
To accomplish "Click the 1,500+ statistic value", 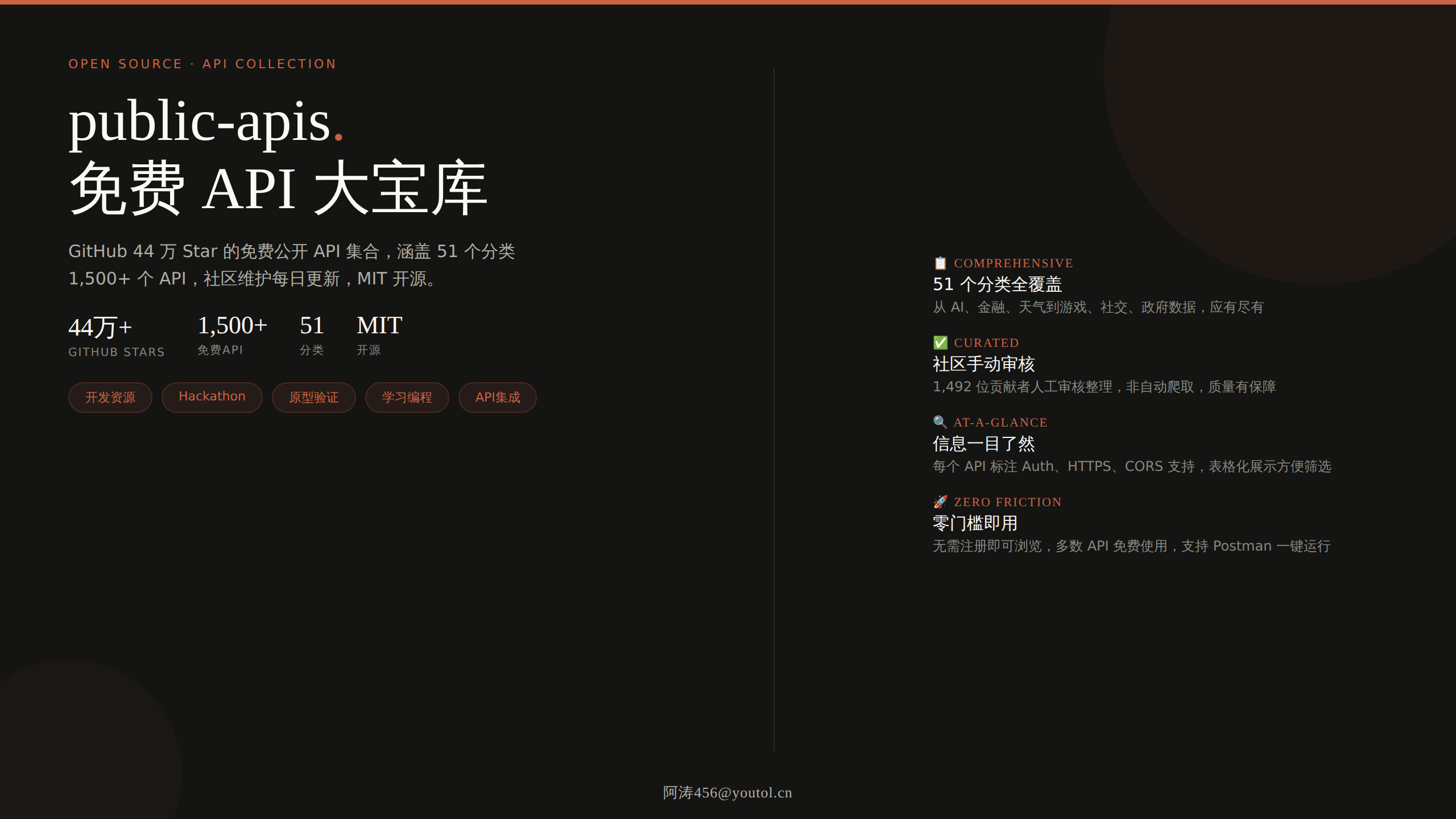I will tap(232, 325).
